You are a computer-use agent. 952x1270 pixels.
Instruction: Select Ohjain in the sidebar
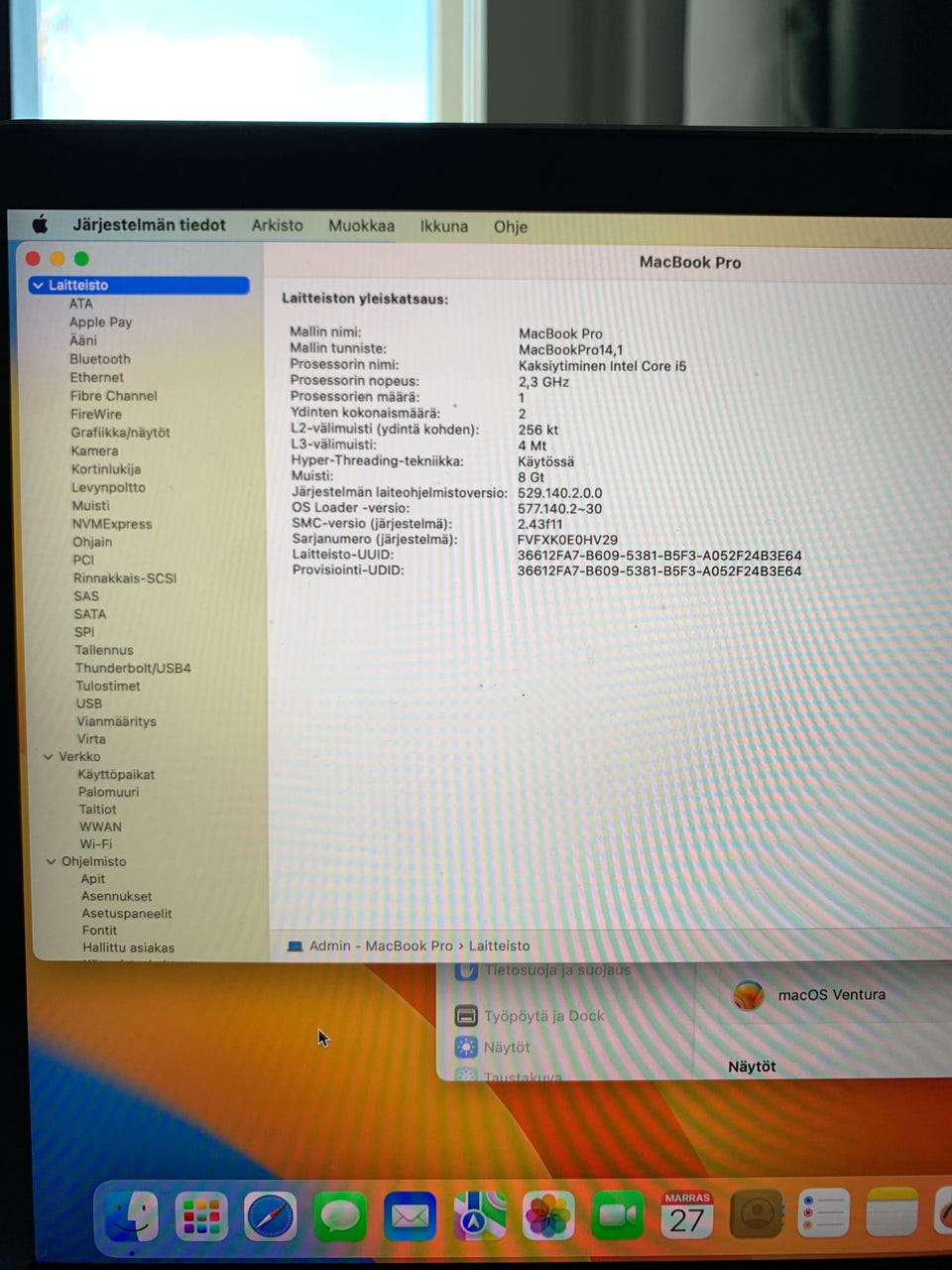point(92,542)
